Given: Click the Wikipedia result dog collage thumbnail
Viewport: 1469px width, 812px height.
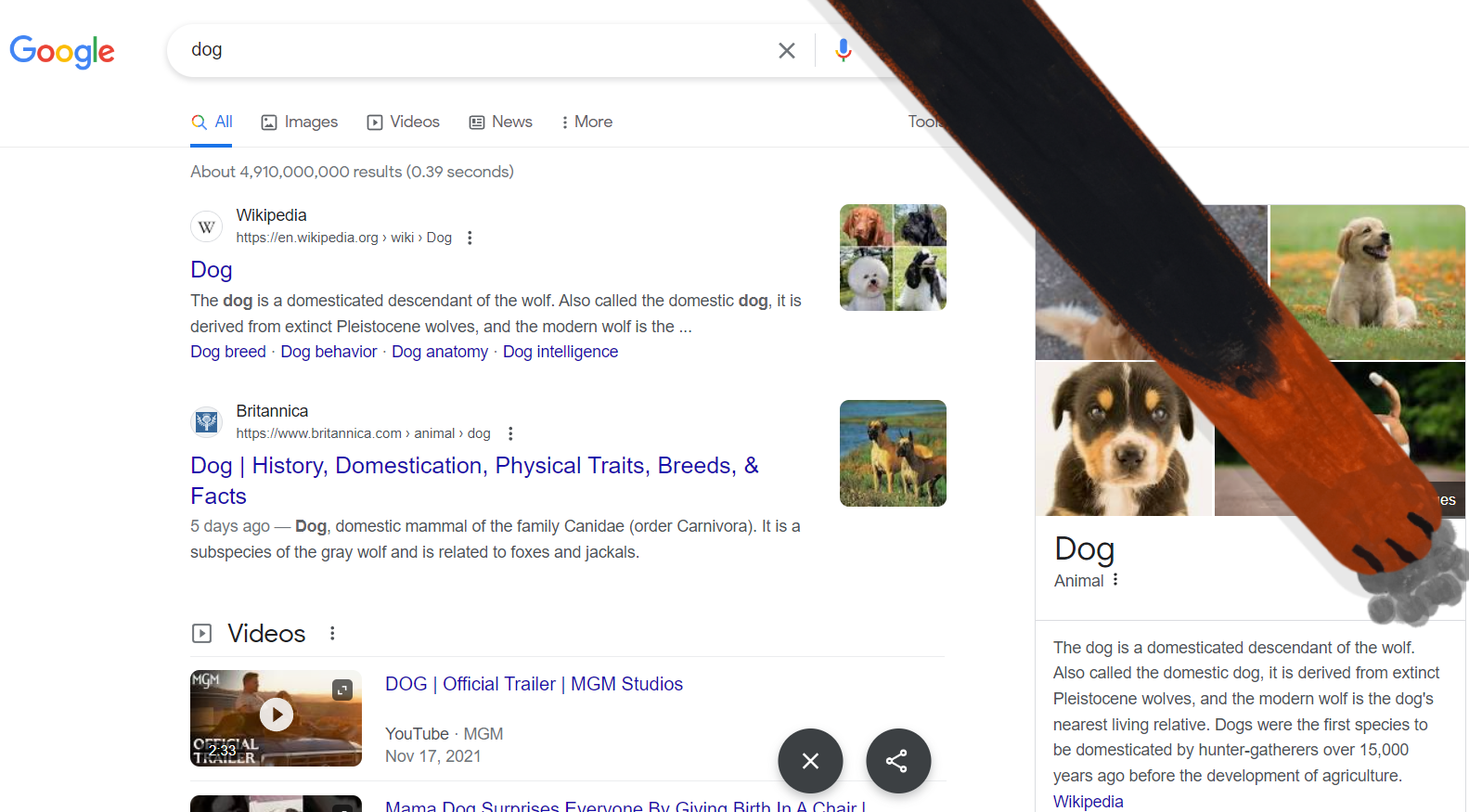Looking at the screenshot, I should pyautogui.click(x=893, y=258).
